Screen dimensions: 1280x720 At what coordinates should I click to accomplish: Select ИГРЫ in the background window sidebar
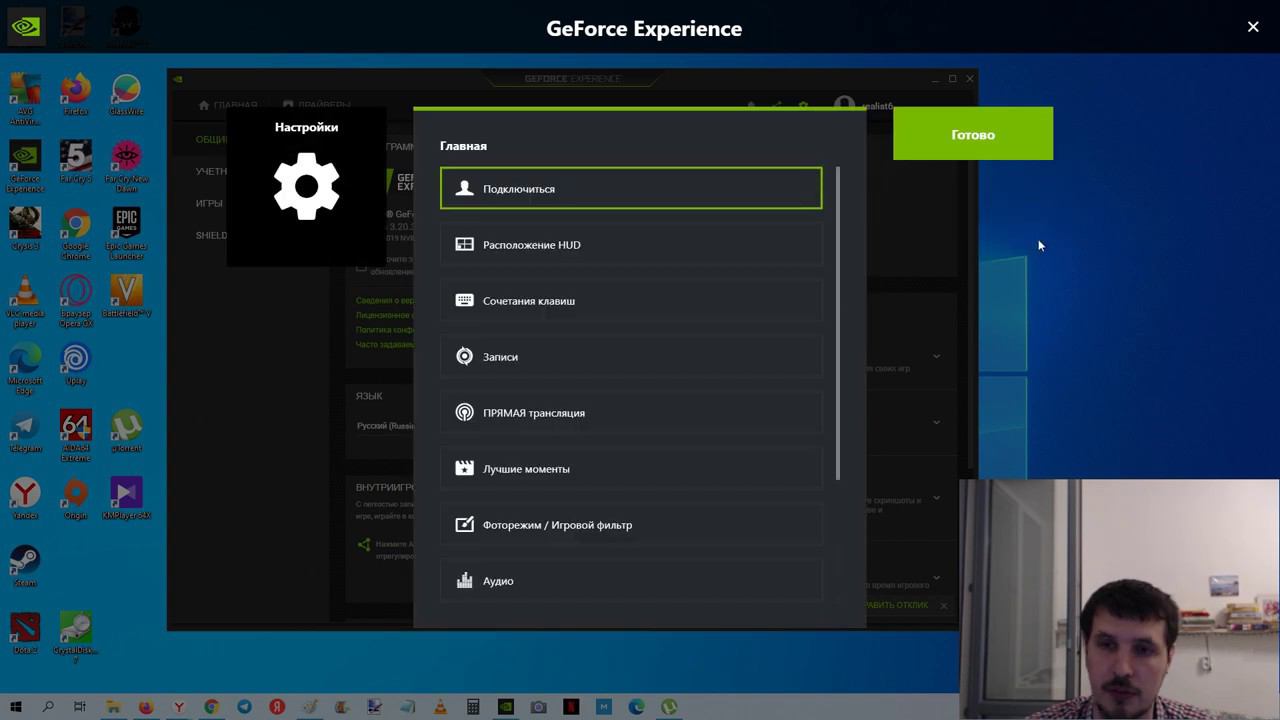pos(209,203)
